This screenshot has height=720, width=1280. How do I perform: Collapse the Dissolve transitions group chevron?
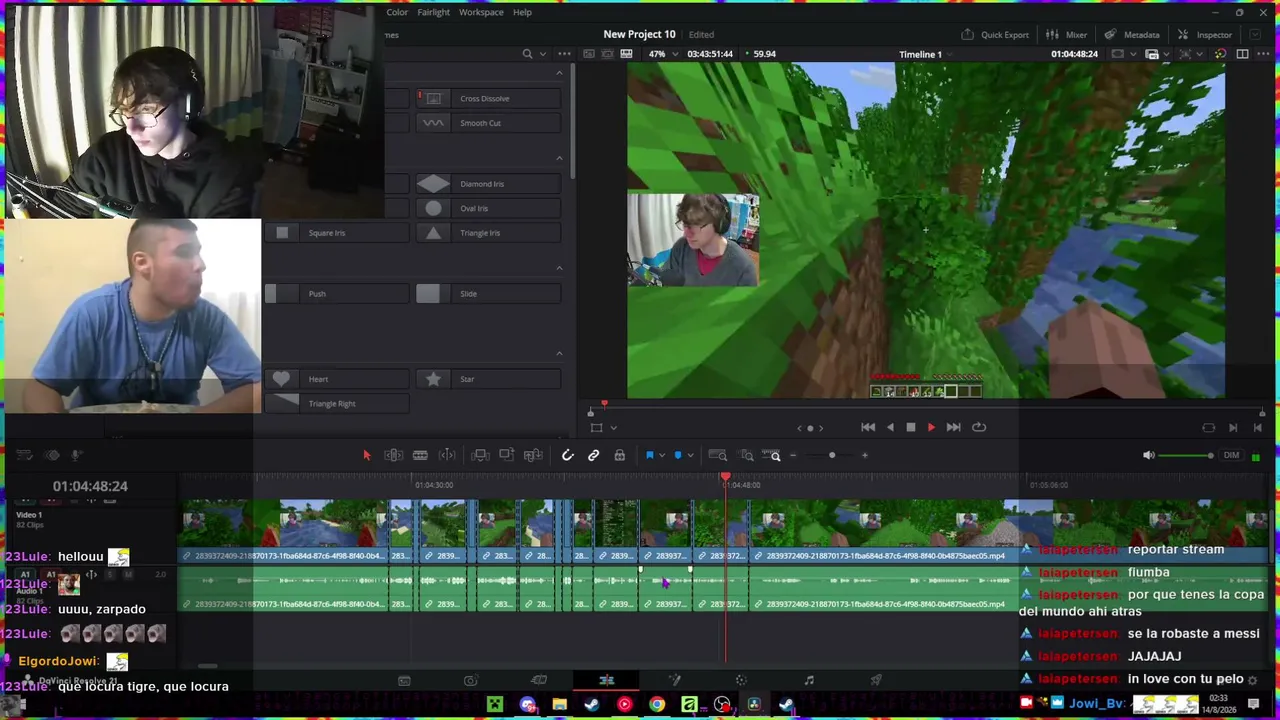(559, 73)
